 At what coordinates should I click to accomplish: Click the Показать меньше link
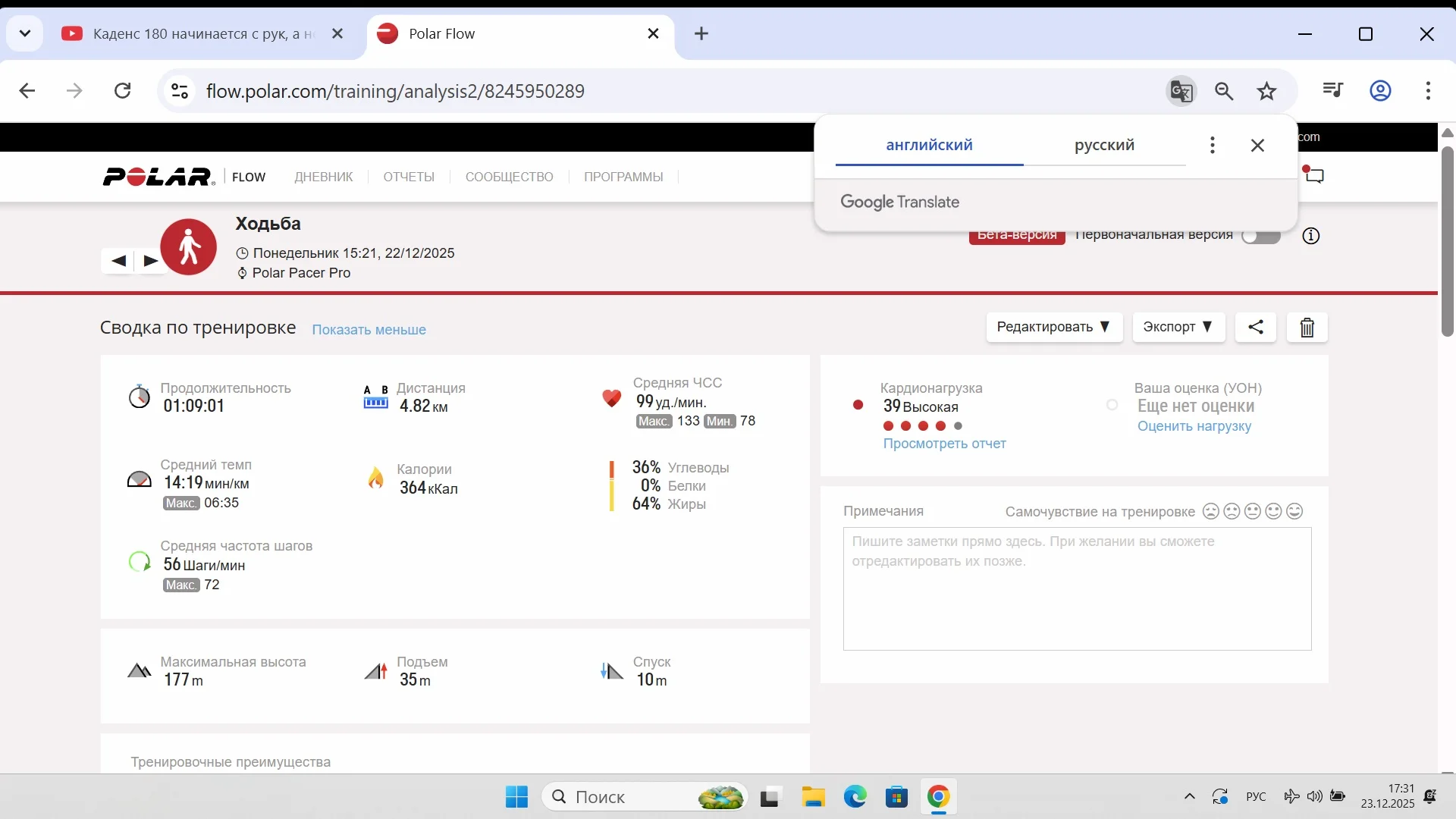pyautogui.click(x=369, y=330)
